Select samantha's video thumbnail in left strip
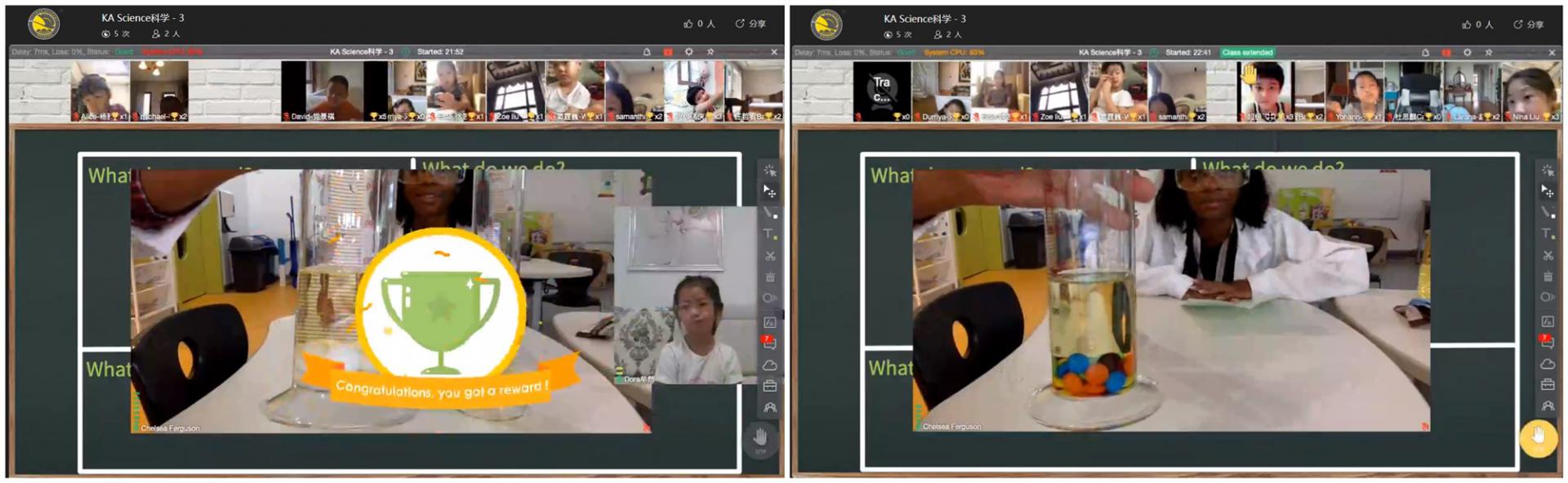This screenshot has height=483, width=1568. point(634,91)
